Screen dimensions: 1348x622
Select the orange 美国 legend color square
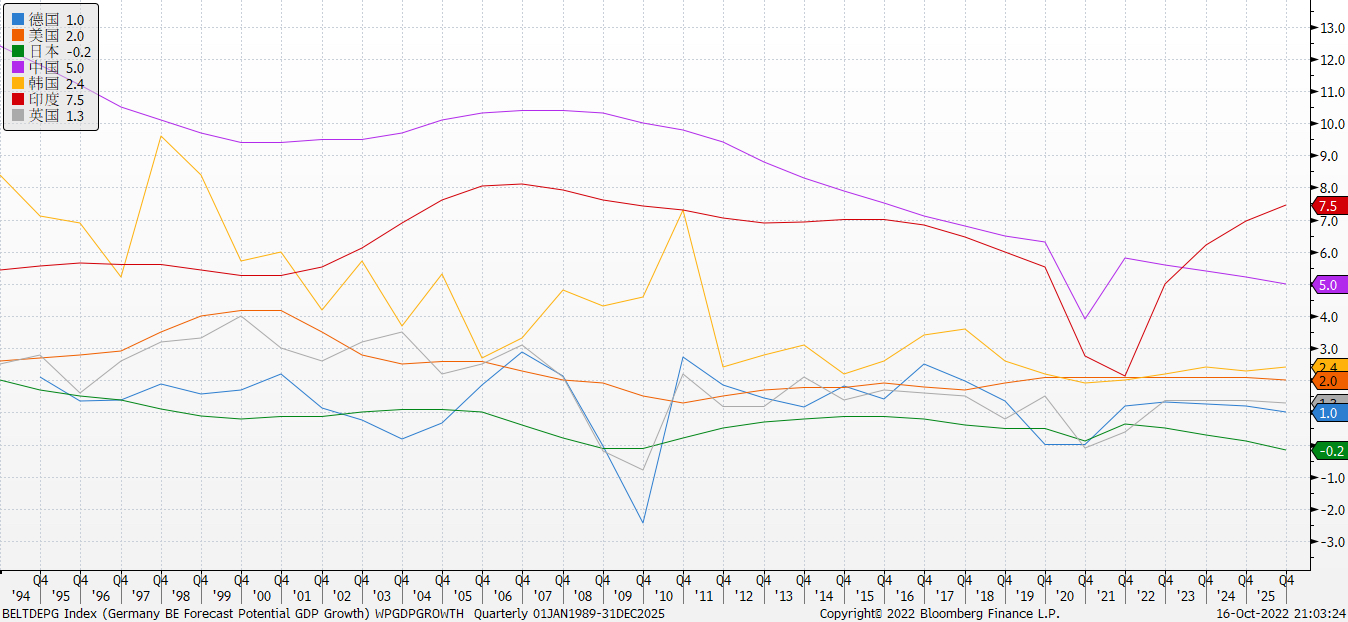pyautogui.click(x=17, y=36)
